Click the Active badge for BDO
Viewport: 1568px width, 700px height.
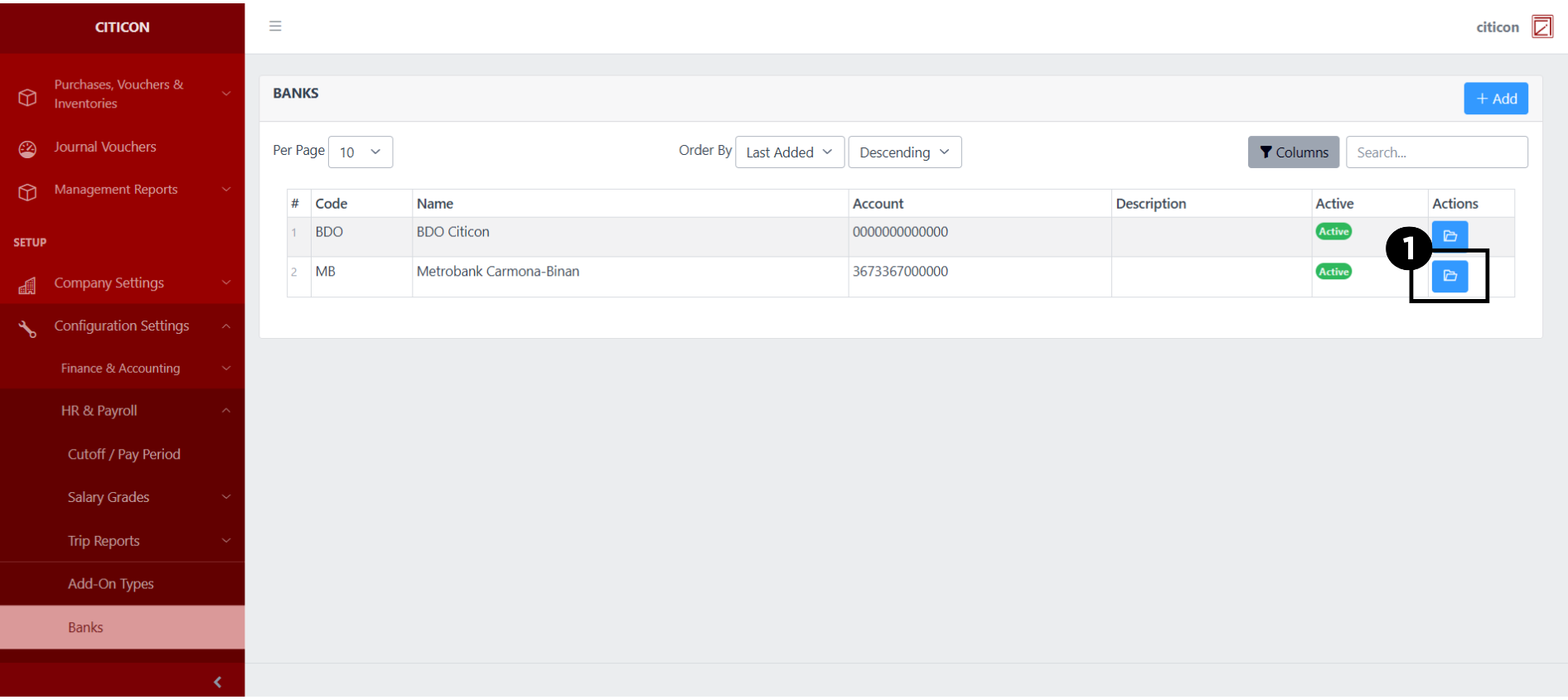tap(1333, 232)
